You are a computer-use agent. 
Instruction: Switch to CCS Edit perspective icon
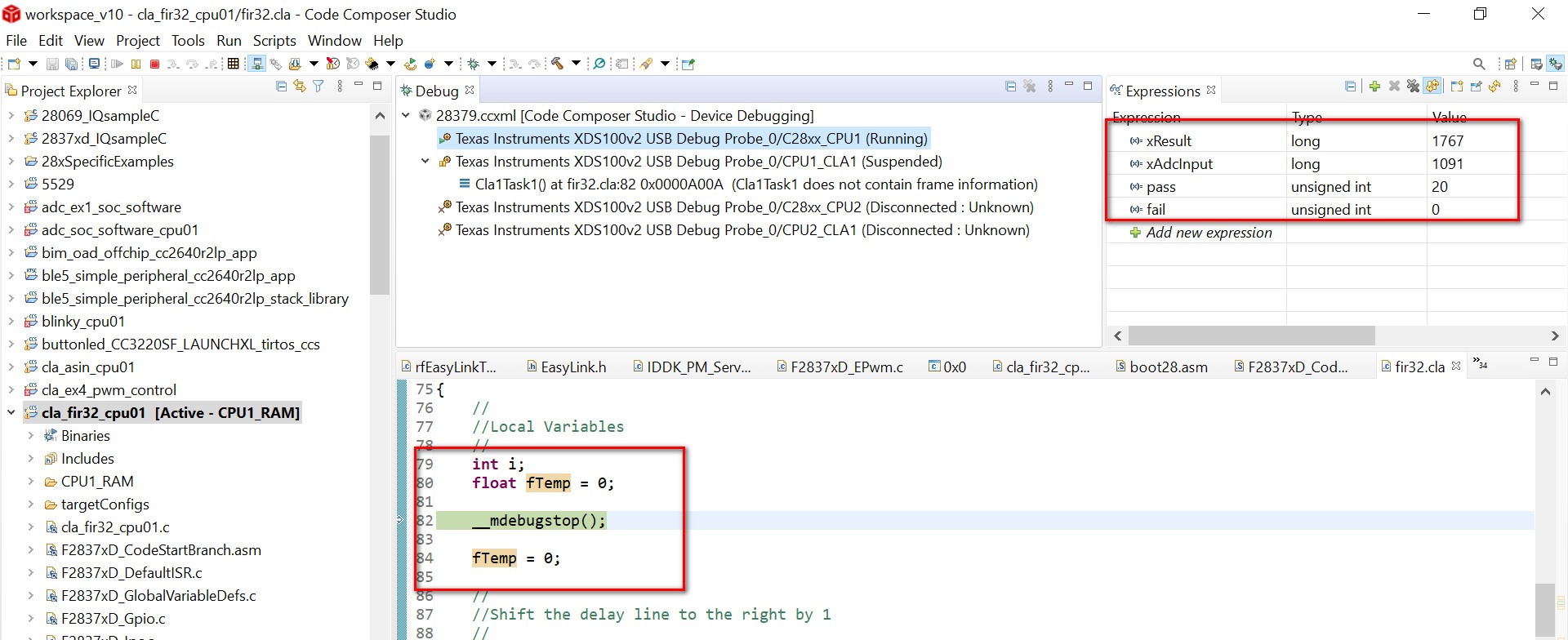(1536, 64)
